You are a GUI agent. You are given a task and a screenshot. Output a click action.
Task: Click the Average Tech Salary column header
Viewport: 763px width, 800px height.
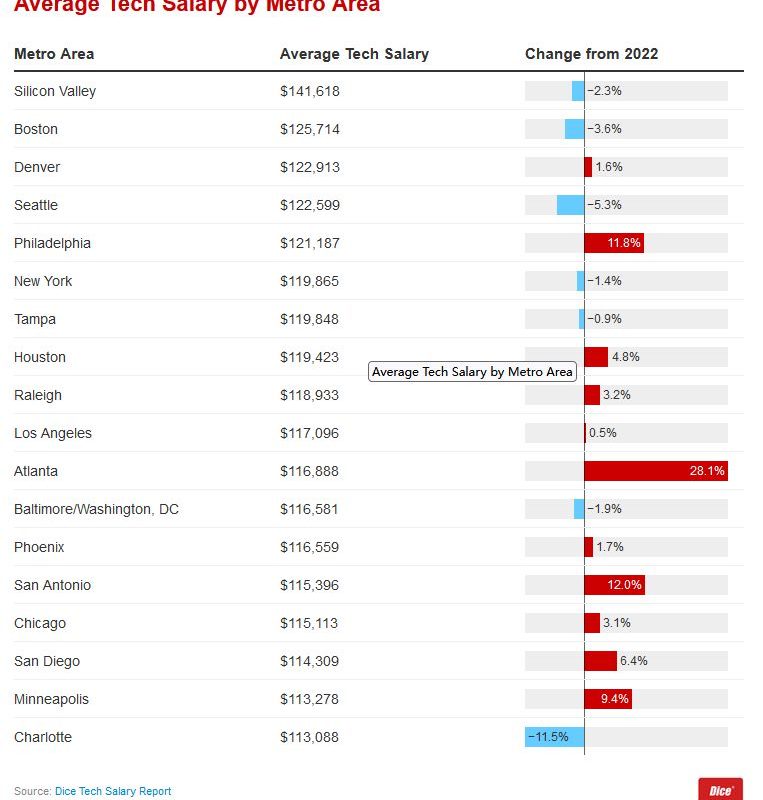pos(354,54)
